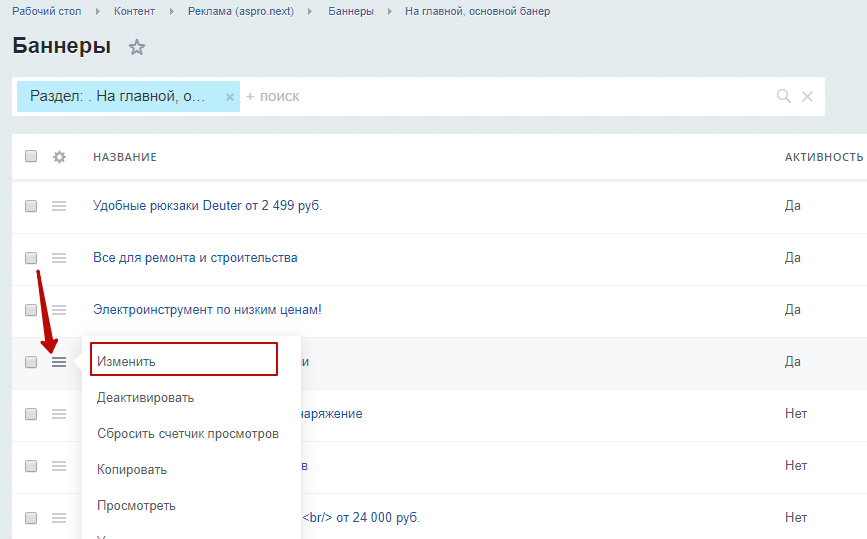Click Нет in the 24 000 руб. row

796,517
